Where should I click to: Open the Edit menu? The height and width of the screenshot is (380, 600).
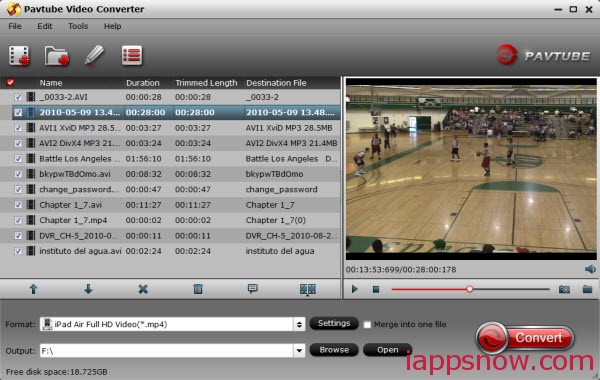click(45, 26)
